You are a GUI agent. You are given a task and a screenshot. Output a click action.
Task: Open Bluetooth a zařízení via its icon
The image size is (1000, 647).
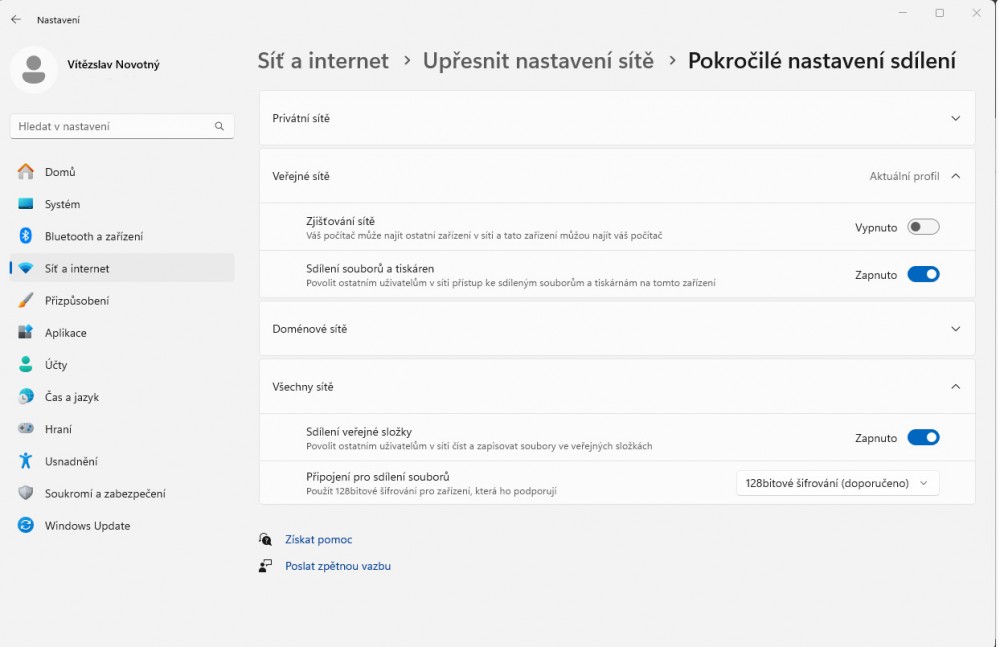[x=26, y=236]
